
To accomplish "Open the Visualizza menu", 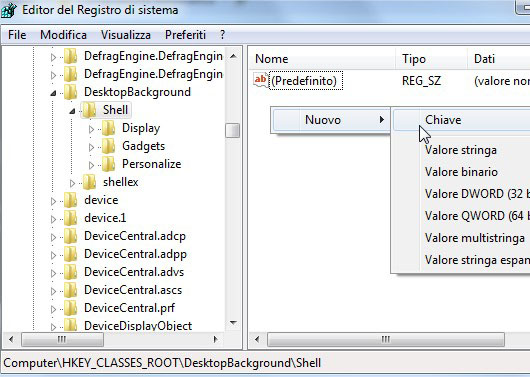I will [x=126, y=35].
